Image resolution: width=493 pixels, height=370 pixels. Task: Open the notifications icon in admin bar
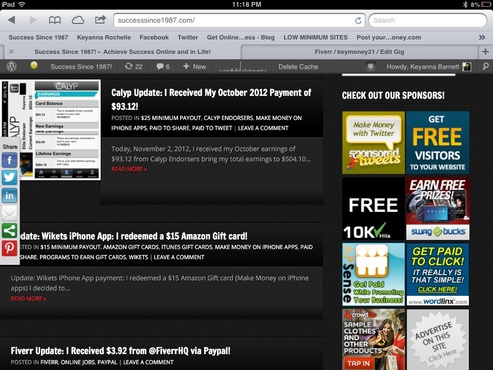coord(370,67)
